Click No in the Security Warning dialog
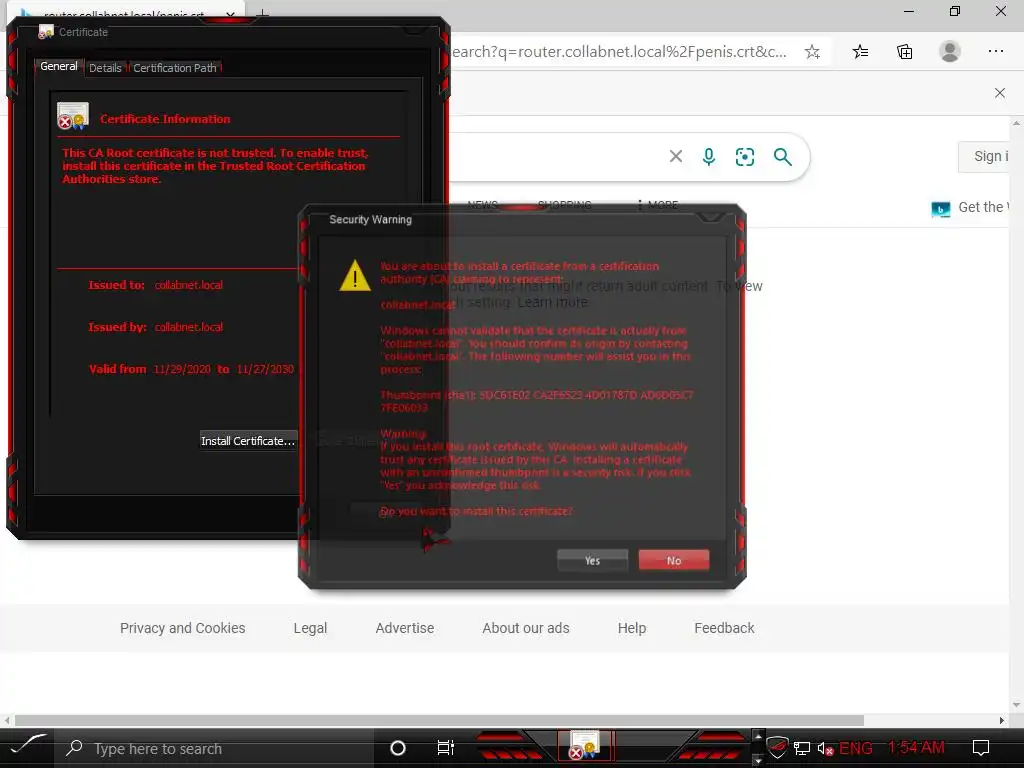This screenshot has height=768, width=1024. click(674, 560)
